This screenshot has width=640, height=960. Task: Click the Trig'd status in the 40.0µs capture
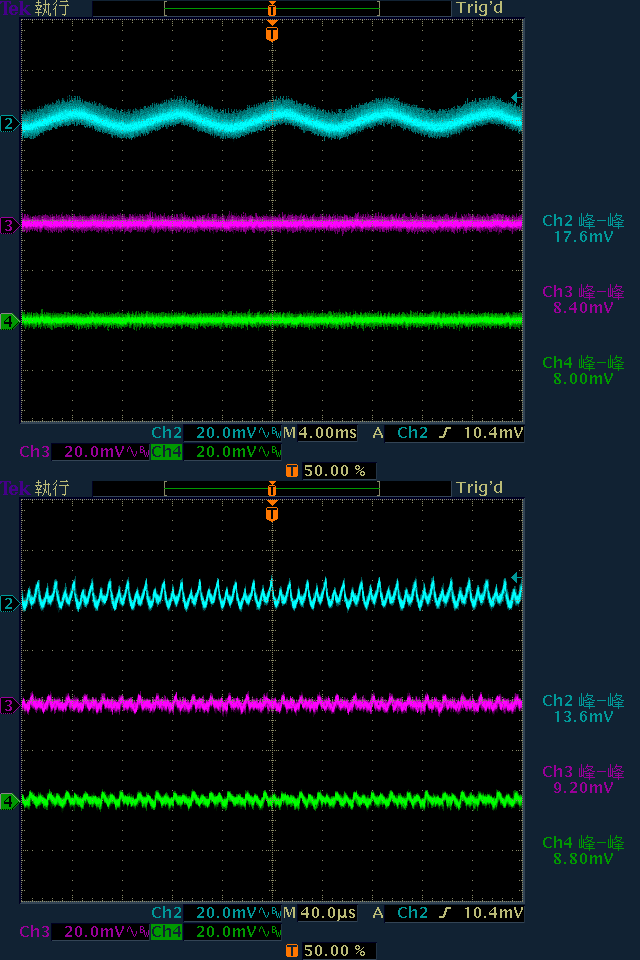pyautogui.click(x=480, y=488)
